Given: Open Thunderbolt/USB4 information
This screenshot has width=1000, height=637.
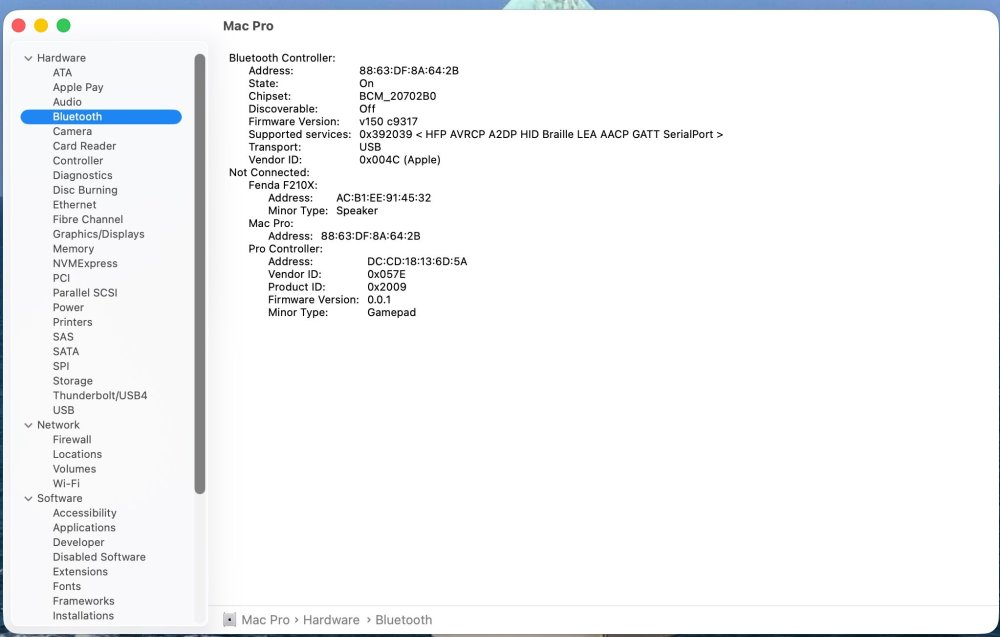Looking at the screenshot, I should 100,395.
